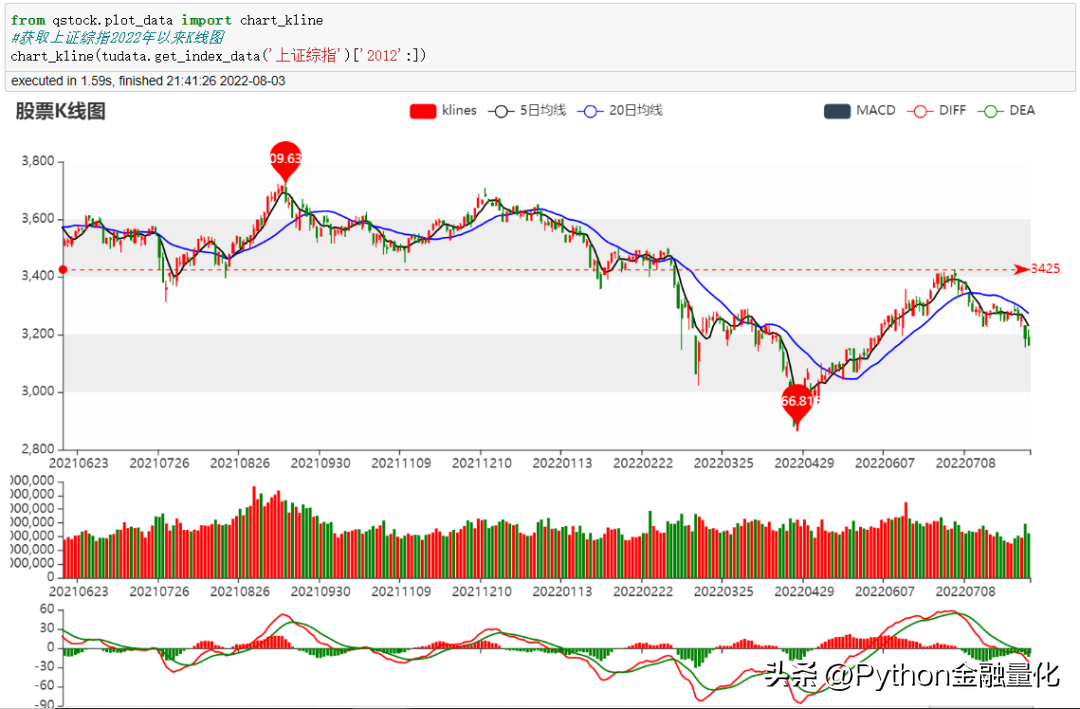Click the red dot starting the dashed average line
Screen dimensions: 1080x709
63,269
